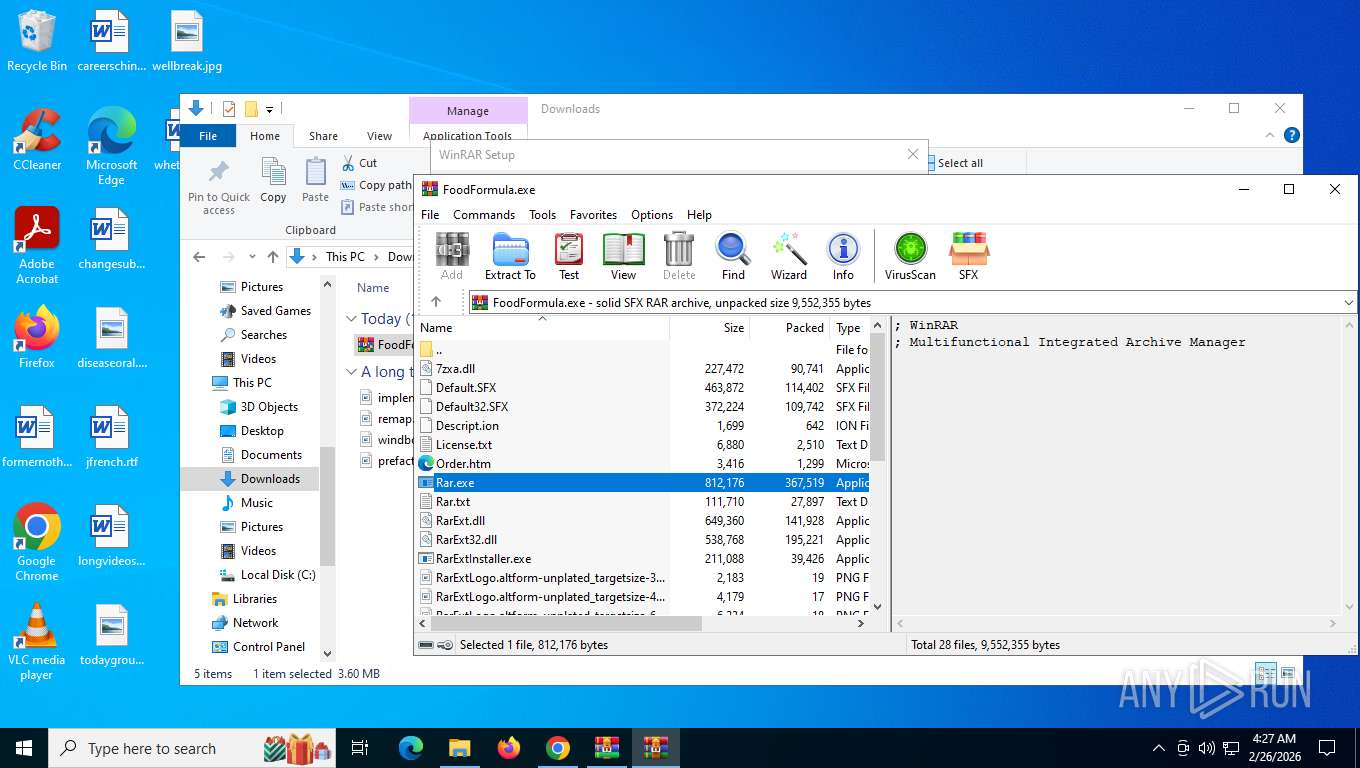Open the Tools menu in WinRAR
1360x768 pixels.
pos(542,215)
